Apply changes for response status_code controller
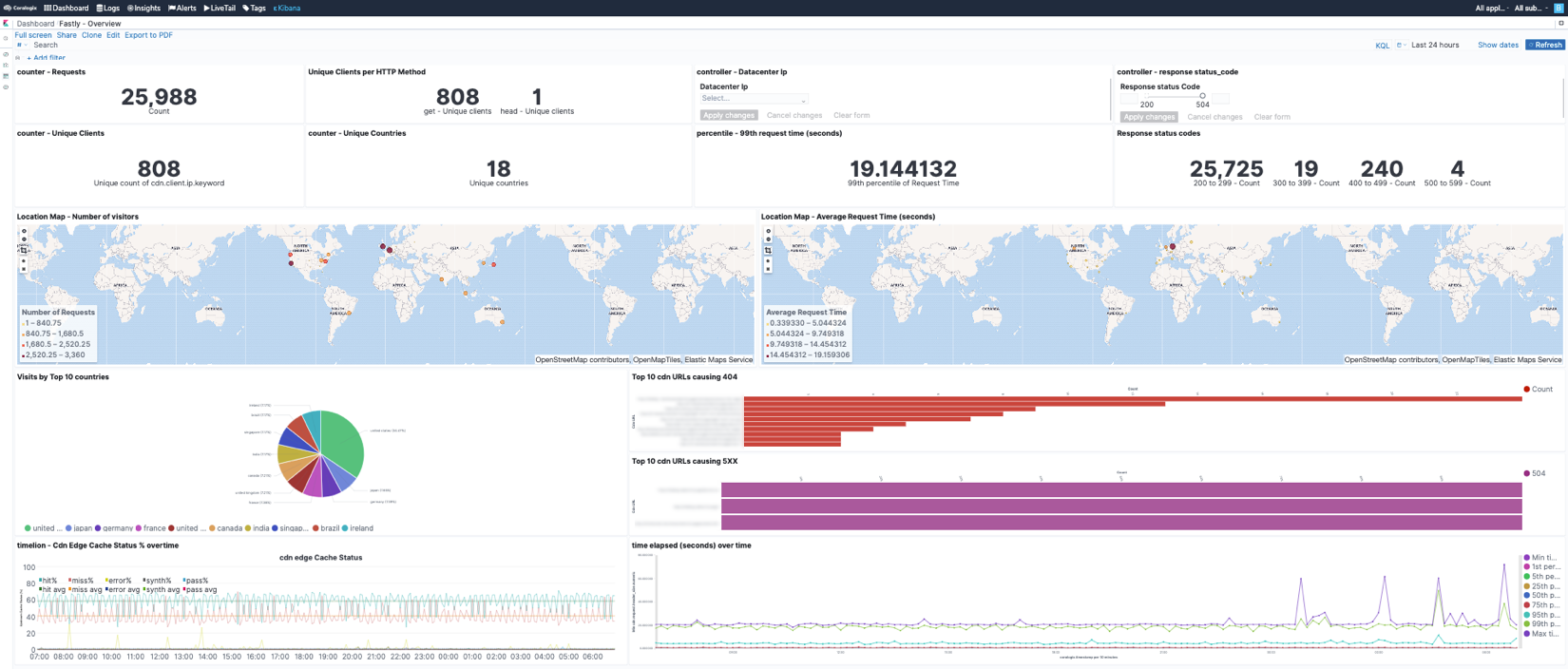 pyautogui.click(x=1149, y=117)
